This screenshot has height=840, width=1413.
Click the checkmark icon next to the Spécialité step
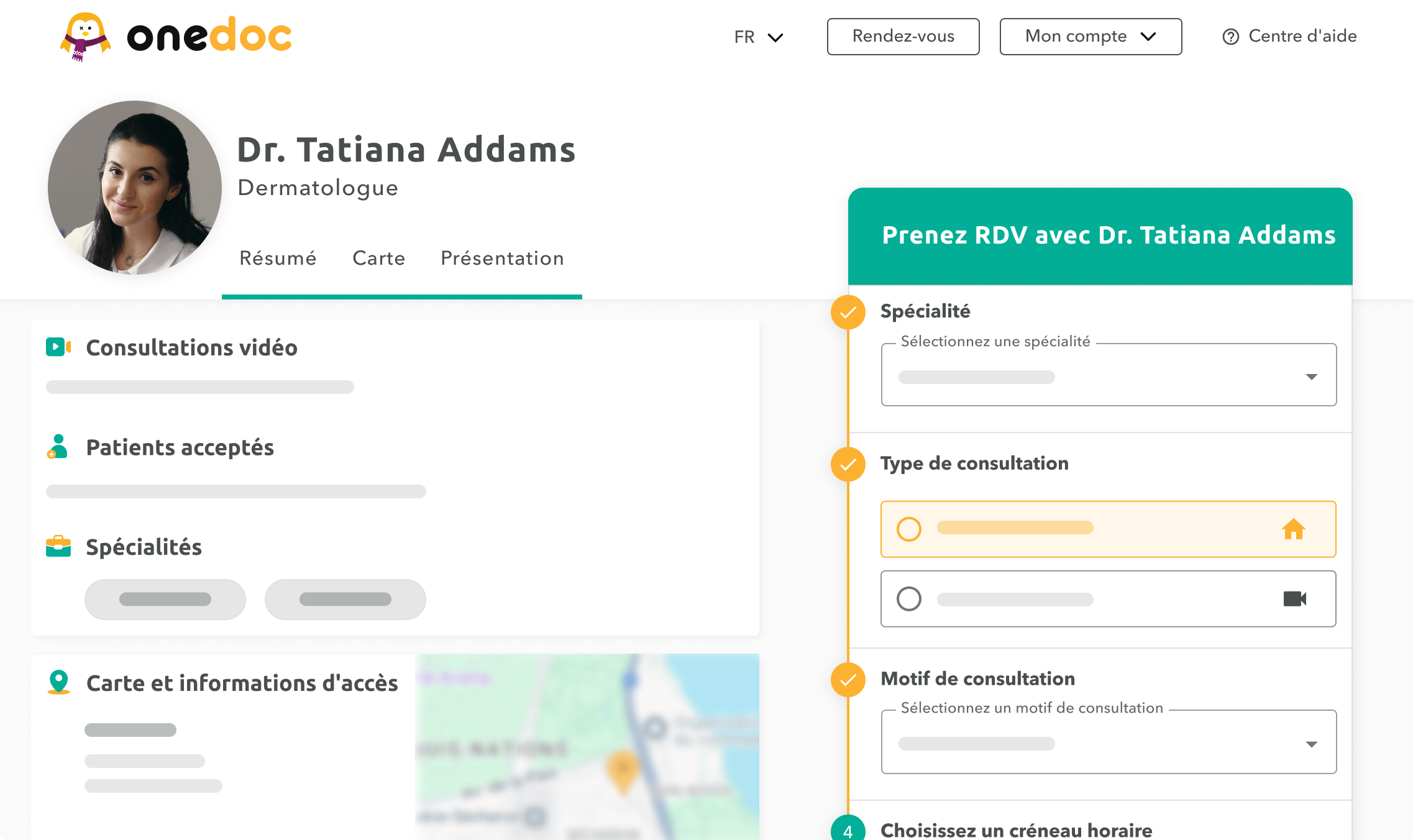pos(848,313)
